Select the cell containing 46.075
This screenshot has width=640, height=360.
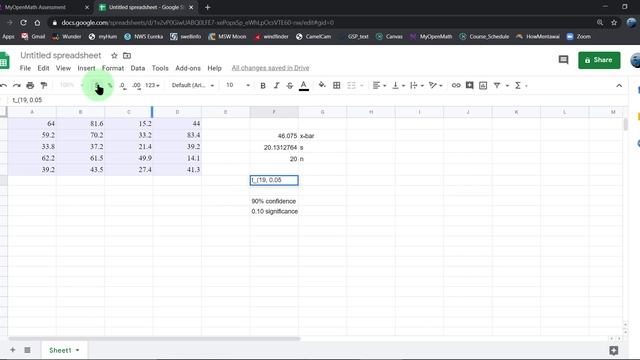[x=274, y=136]
